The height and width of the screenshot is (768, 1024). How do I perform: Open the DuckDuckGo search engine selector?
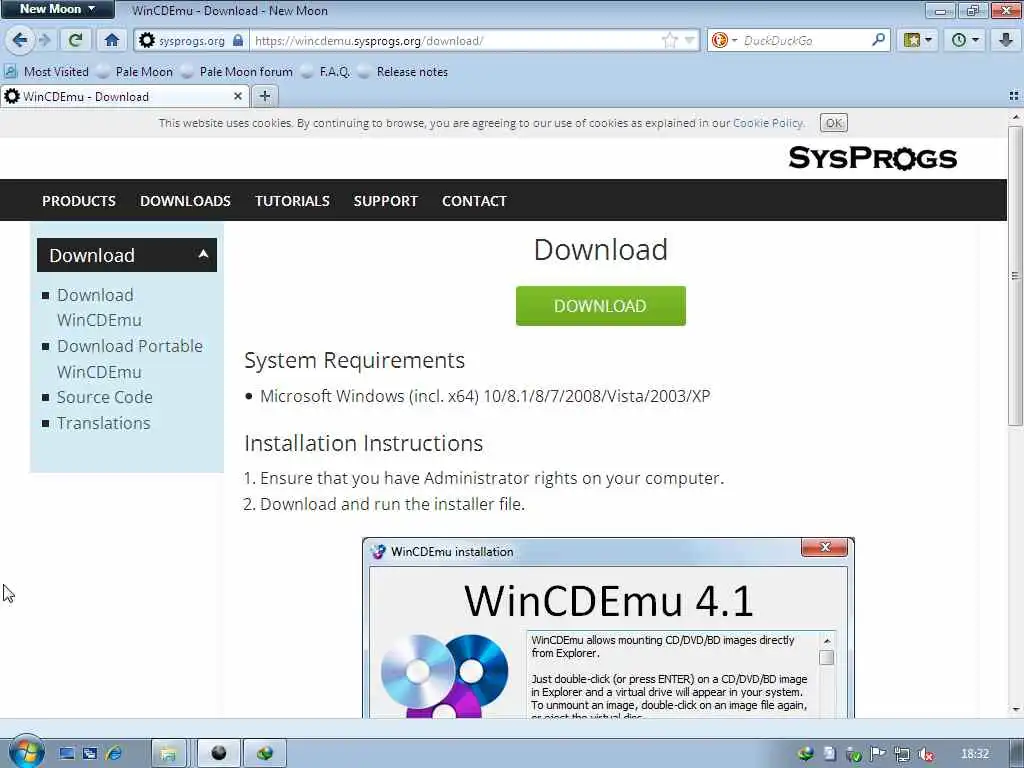[724, 40]
